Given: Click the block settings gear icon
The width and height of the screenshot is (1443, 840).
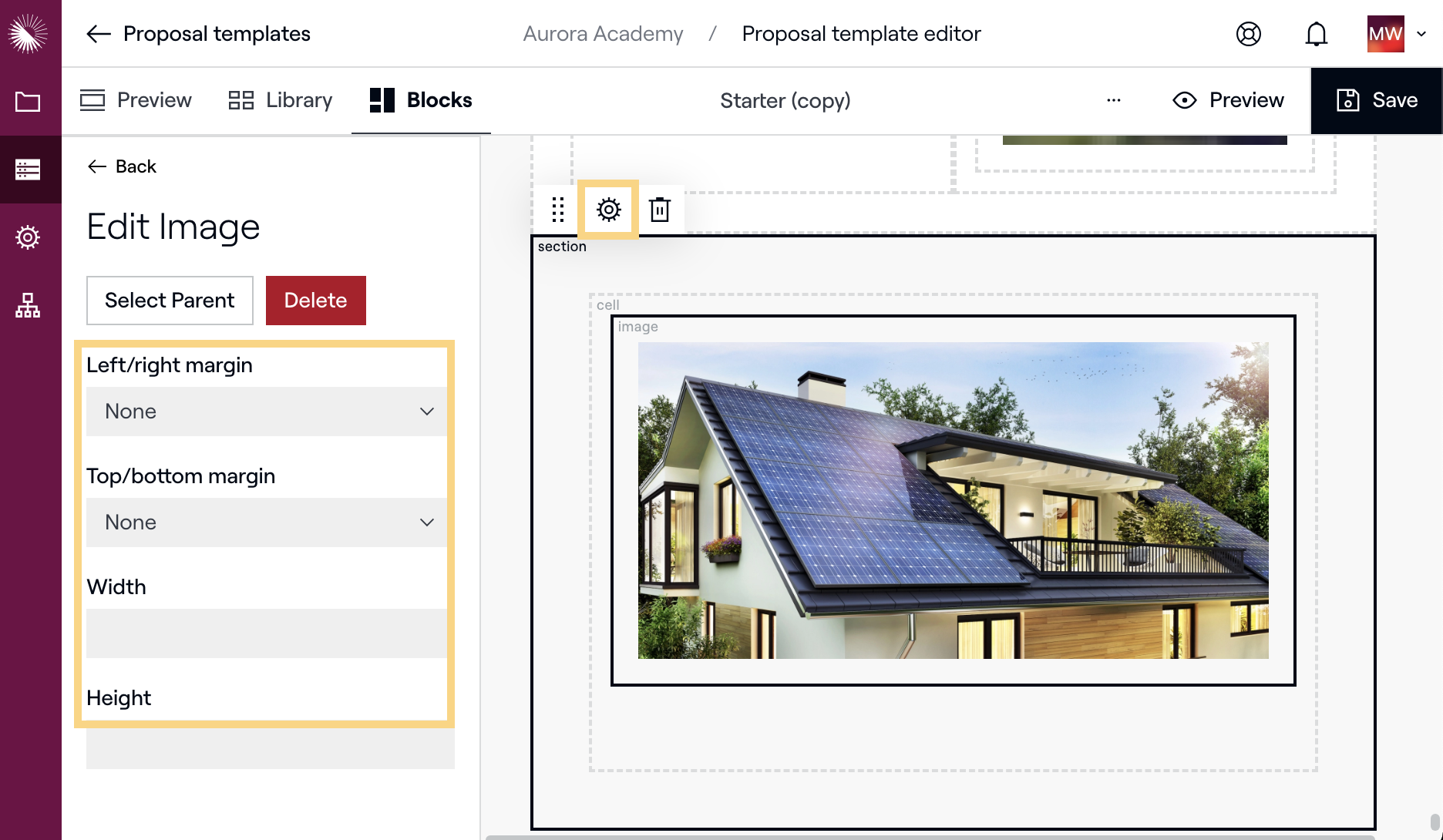Looking at the screenshot, I should (x=608, y=210).
